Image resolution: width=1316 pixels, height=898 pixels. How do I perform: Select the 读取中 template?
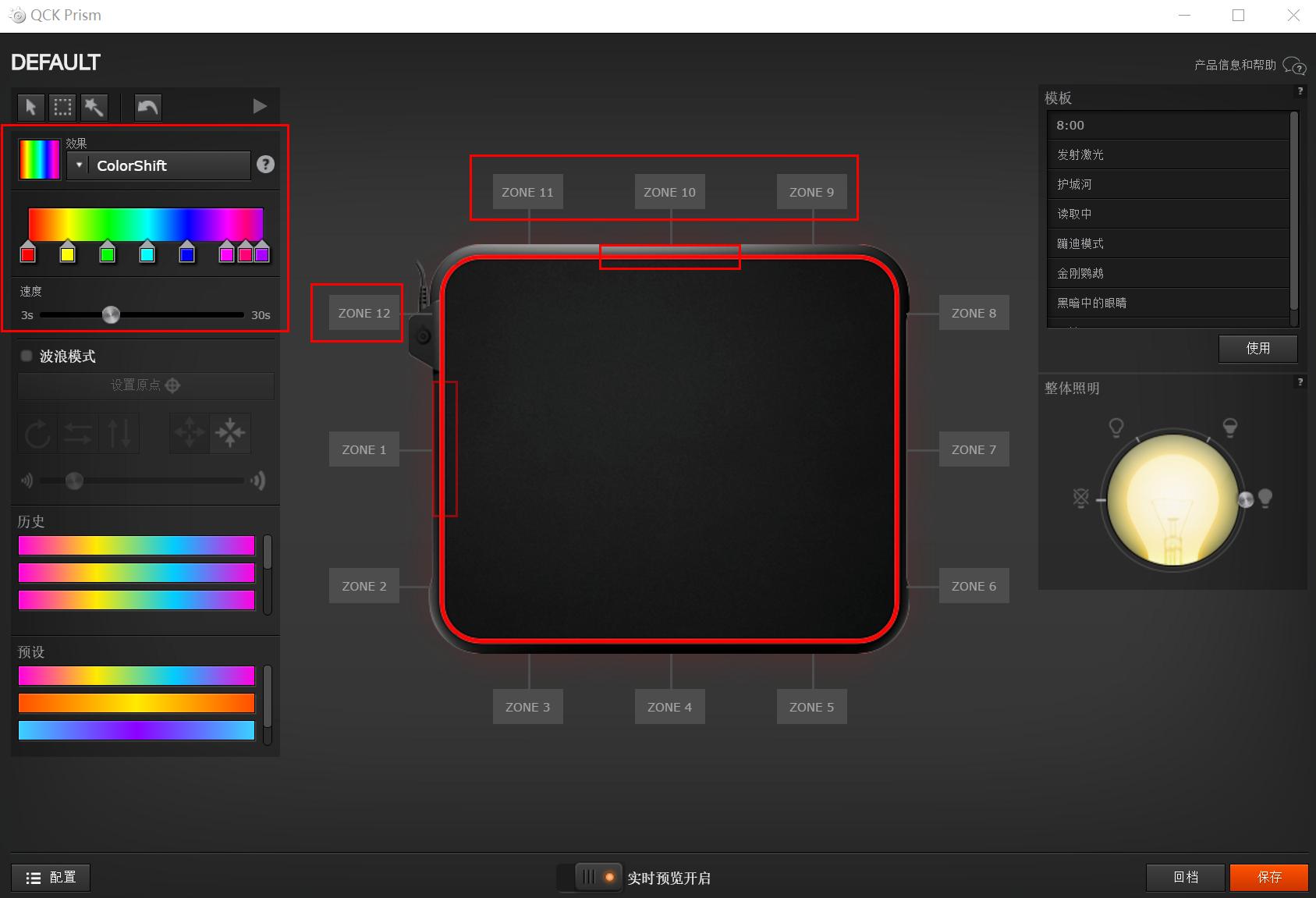pyautogui.click(x=1168, y=214)
